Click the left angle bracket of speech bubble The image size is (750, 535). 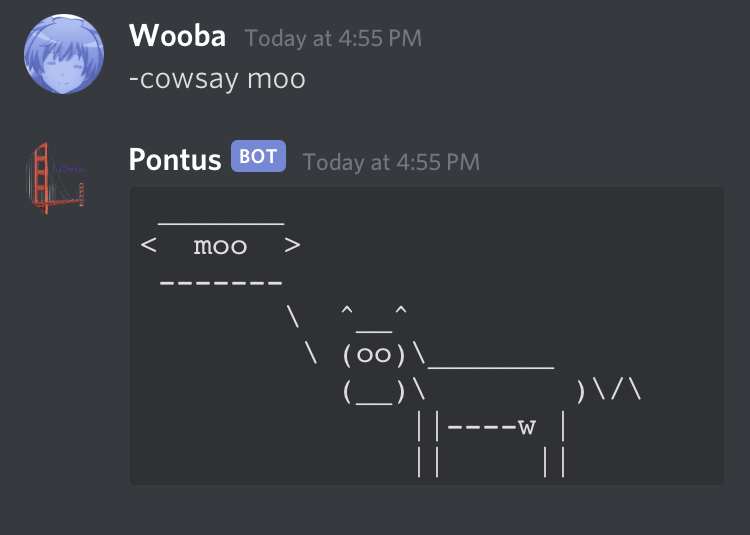click(x=148, y=245)
